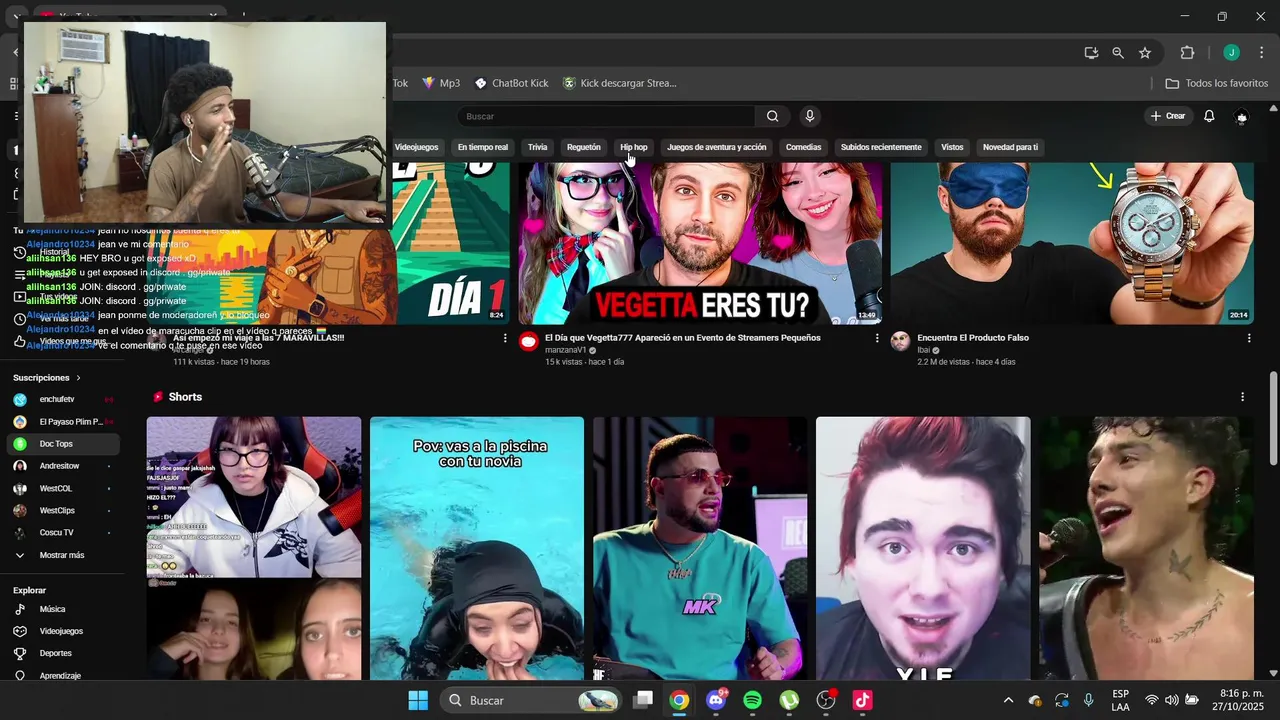This screenshot has width=1280, height=720.
Task: Open the YouTube account avatar menu
Action: (1242, 116)
